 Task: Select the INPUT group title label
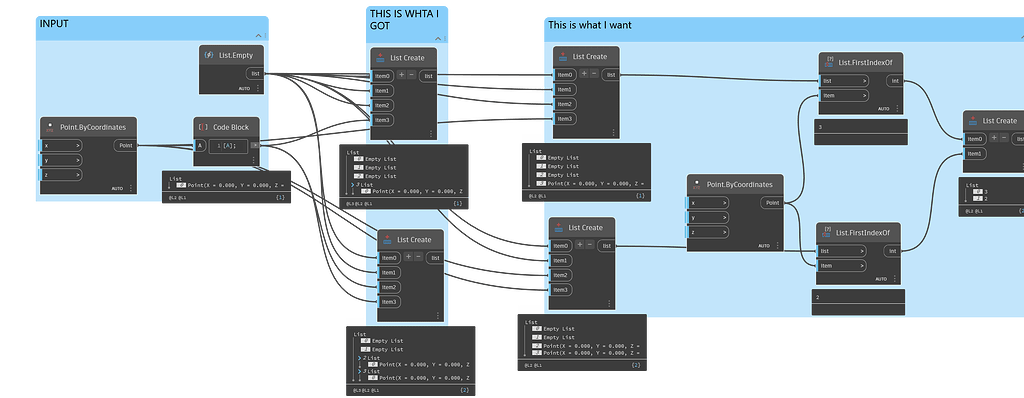click(x=54, y=24)
